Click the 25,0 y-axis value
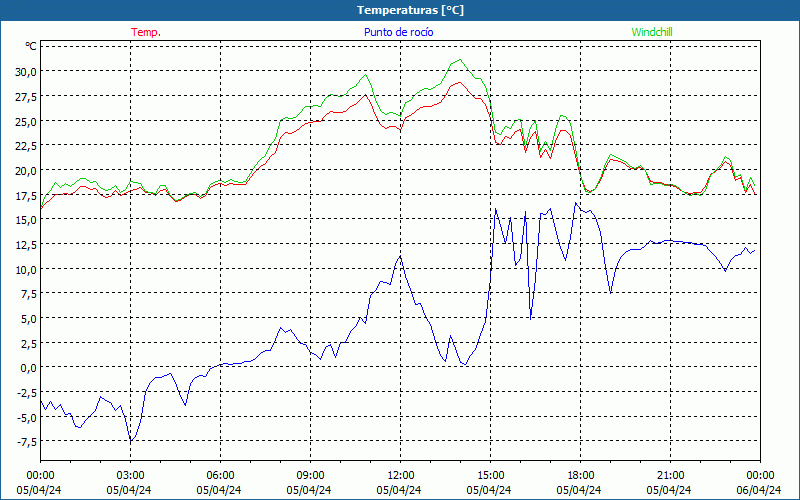 [26, 121]
